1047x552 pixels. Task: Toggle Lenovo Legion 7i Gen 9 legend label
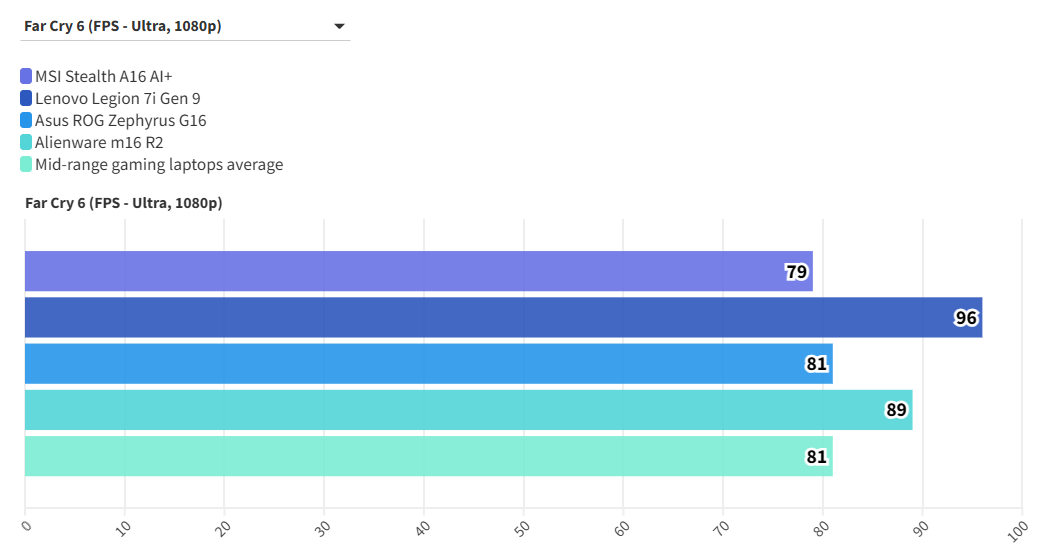[118, 98]
